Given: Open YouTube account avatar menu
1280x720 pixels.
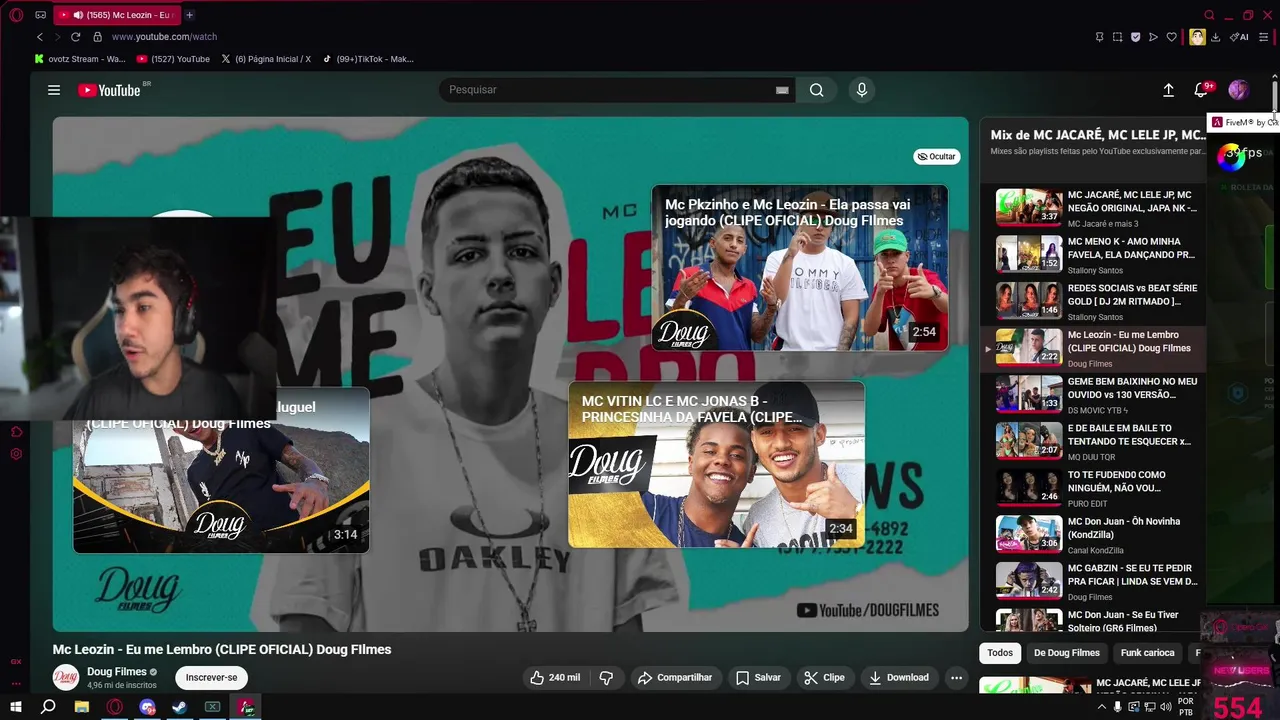Looking at the screenshot, I should pyautogui.click(x=1238, y=90).
